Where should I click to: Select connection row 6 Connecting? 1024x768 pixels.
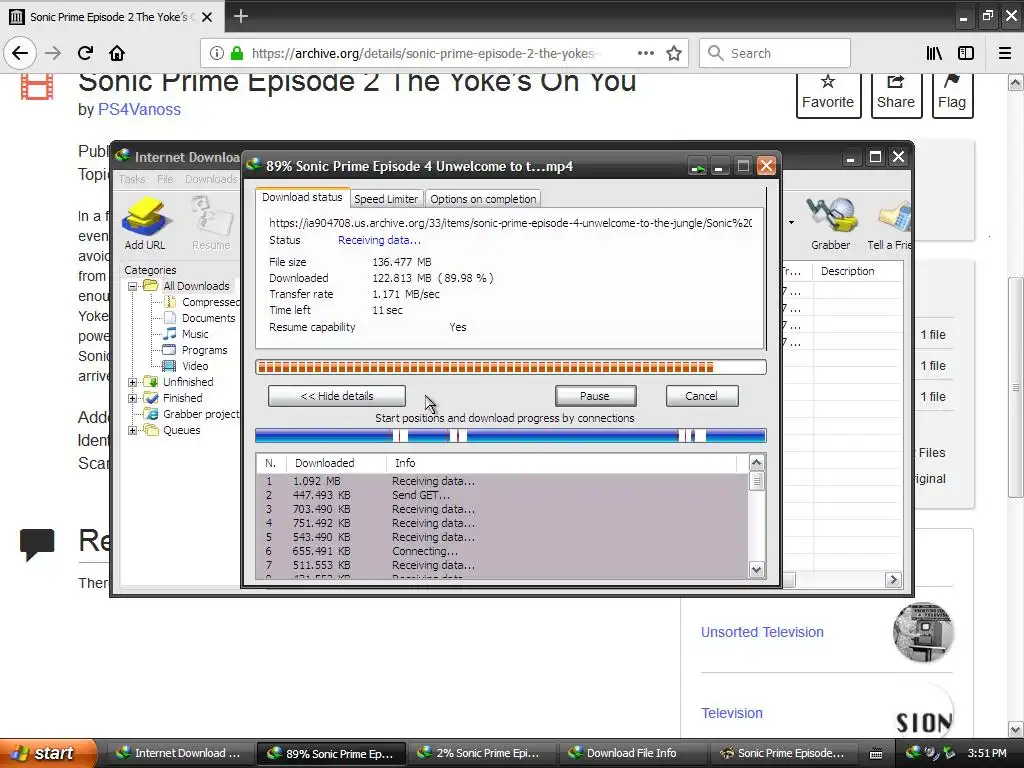coord(502,551)
